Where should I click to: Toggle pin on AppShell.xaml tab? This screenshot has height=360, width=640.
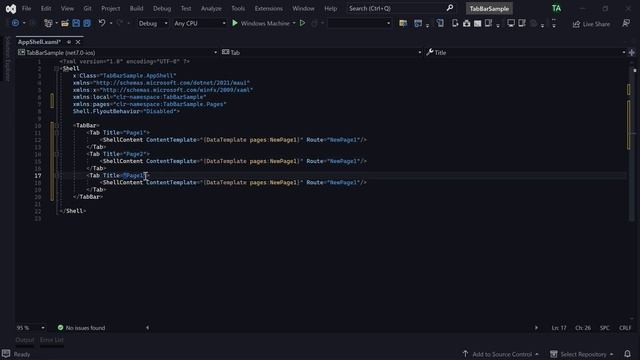[69, 42]
